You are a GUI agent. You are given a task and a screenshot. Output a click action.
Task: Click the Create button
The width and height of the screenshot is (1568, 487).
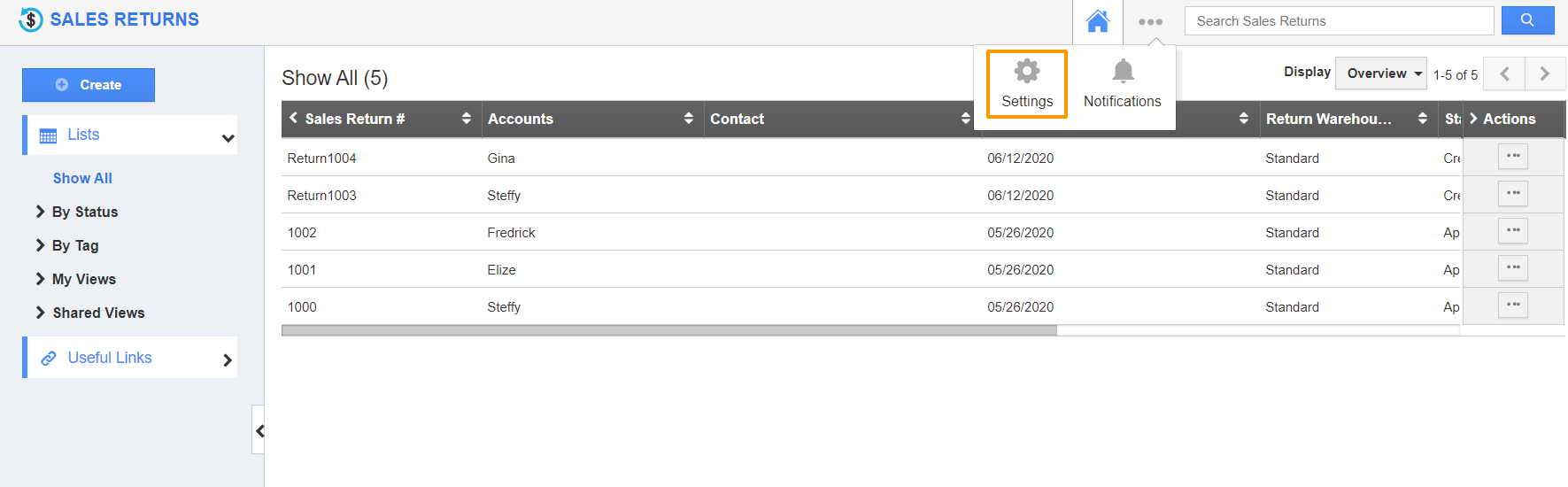point(89,85)
